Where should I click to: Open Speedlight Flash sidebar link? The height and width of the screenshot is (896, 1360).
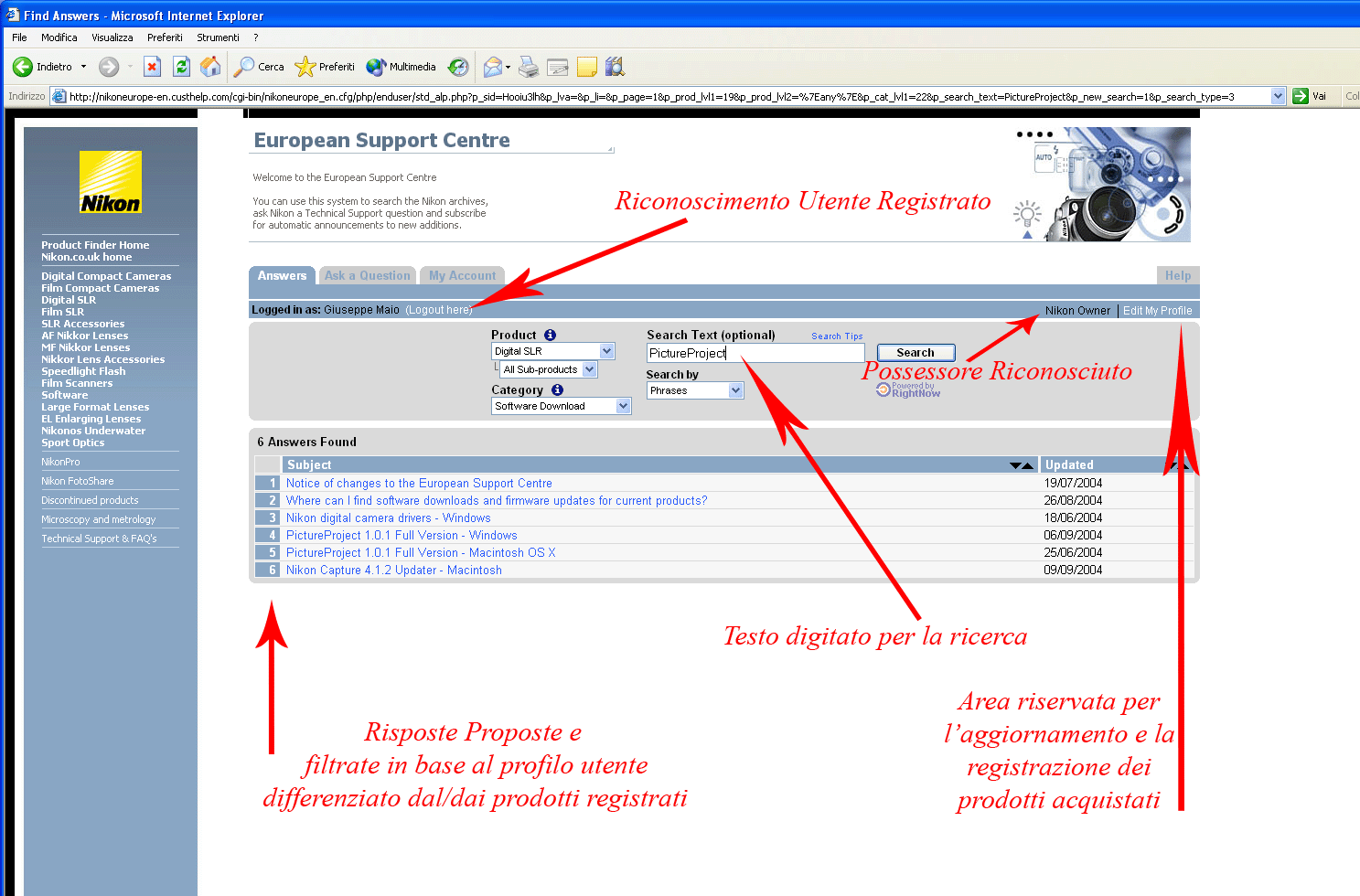click(x=83, y=371)
